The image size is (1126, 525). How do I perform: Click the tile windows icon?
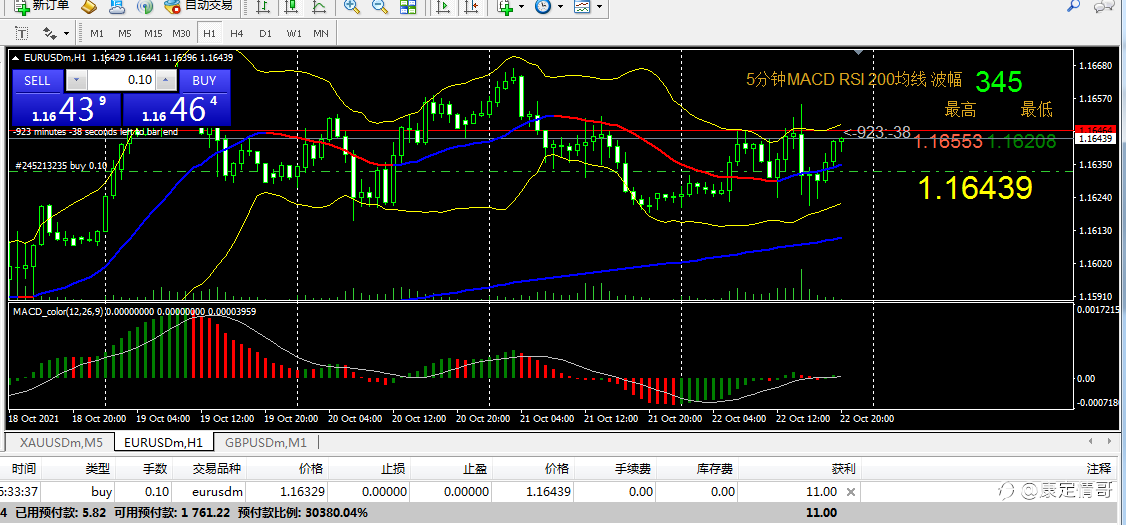click(408, 6)
